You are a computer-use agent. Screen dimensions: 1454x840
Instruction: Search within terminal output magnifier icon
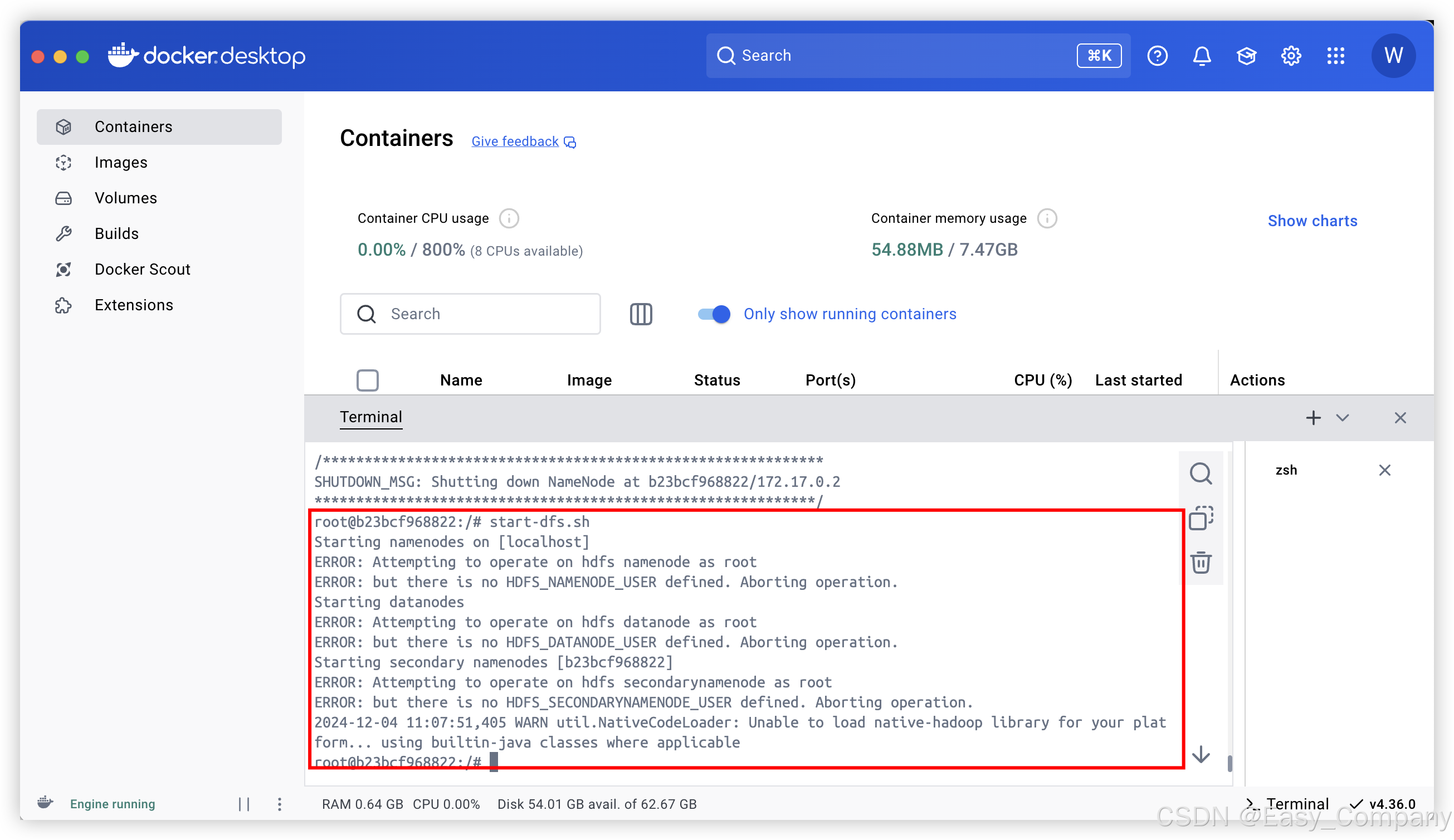[1200, 473]
